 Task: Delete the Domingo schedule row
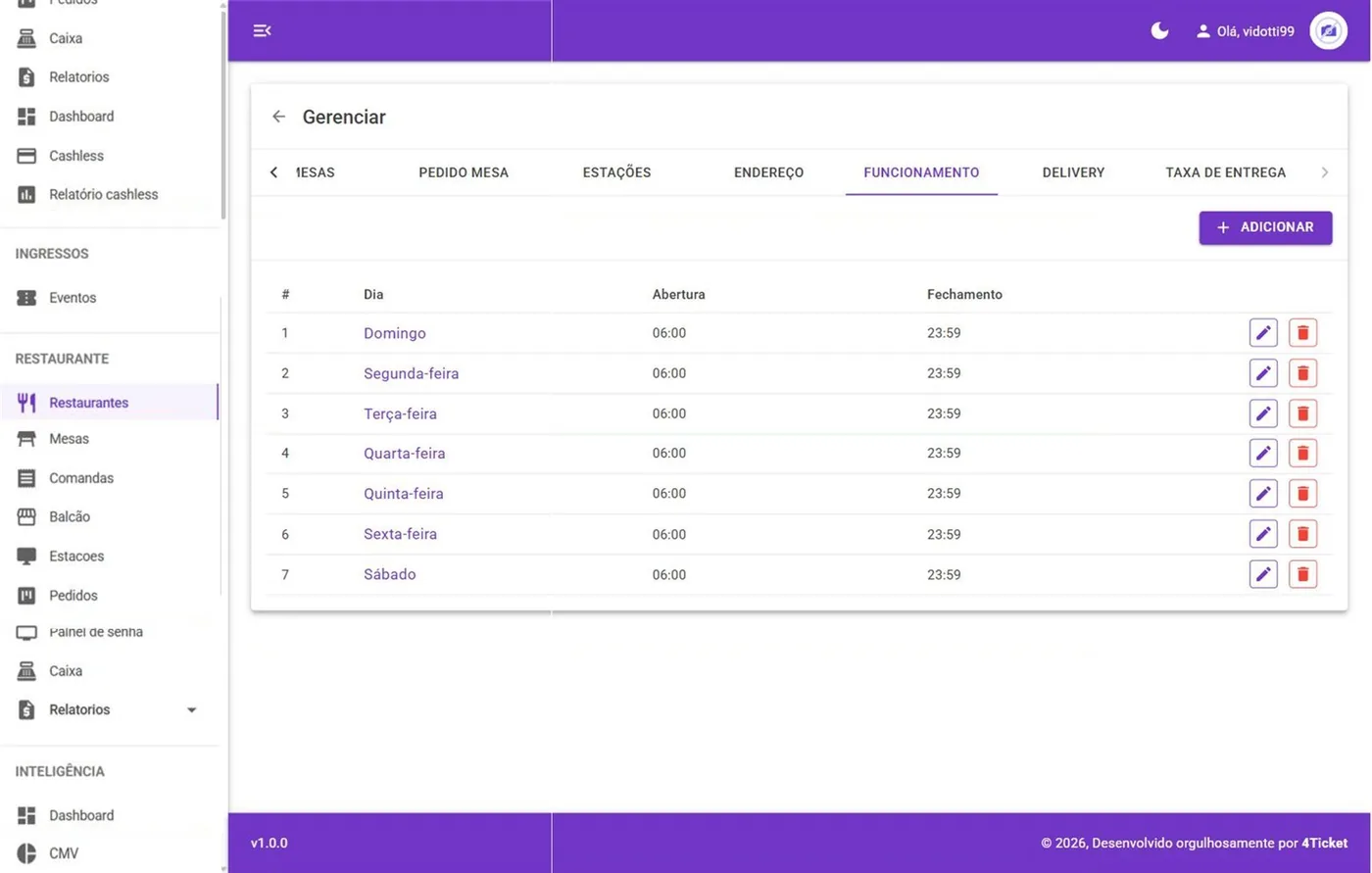coord(1302,333)
